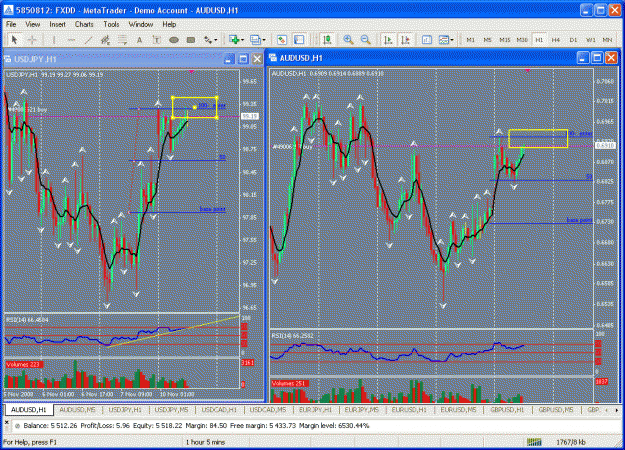Image resolution: width=625 pixels, height=450 pixels.
Task: Switch to USDJPY,M5 chart tab
Action: (x=171, y=410)
